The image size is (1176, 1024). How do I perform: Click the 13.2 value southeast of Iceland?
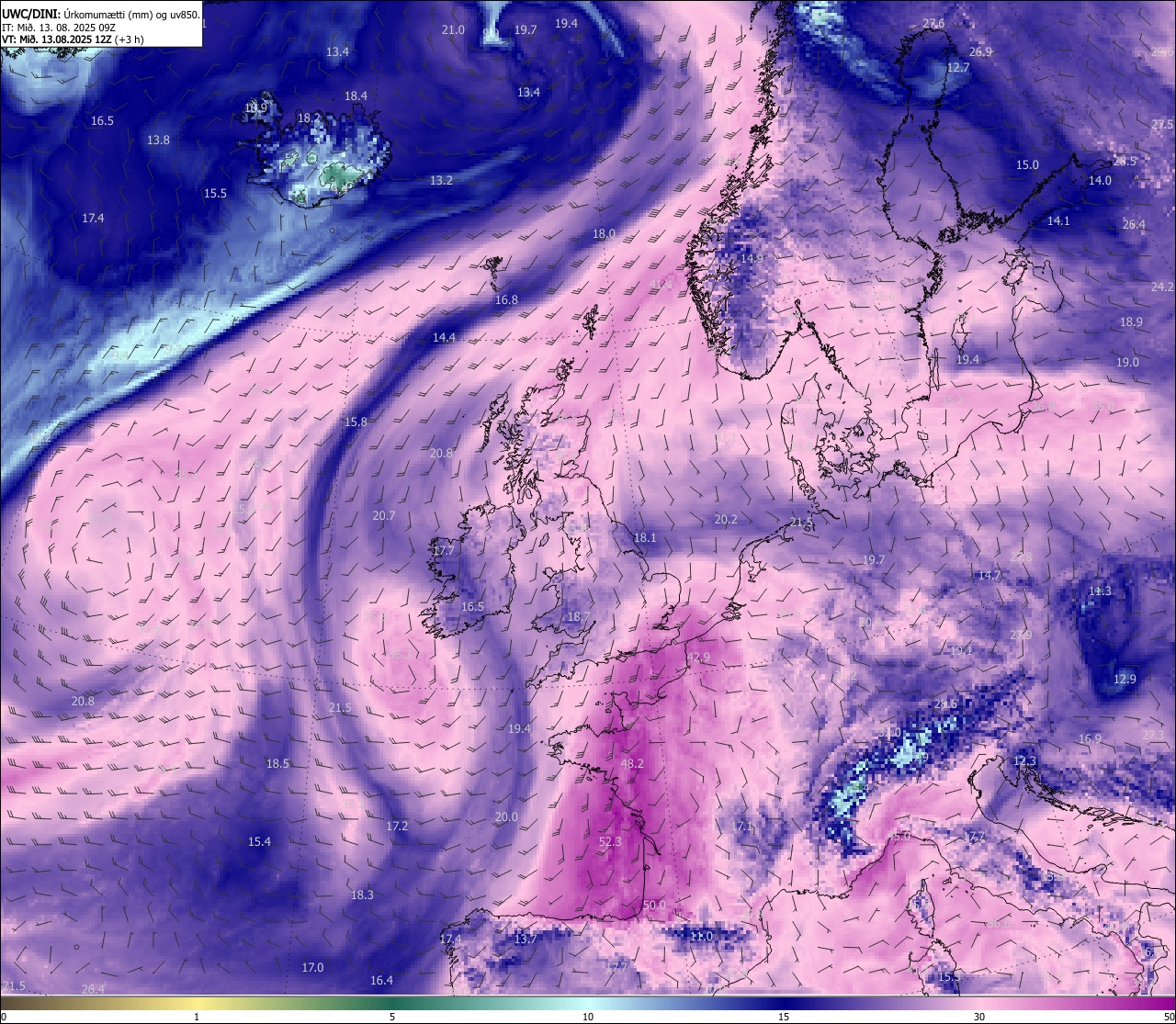coord(441,180)
